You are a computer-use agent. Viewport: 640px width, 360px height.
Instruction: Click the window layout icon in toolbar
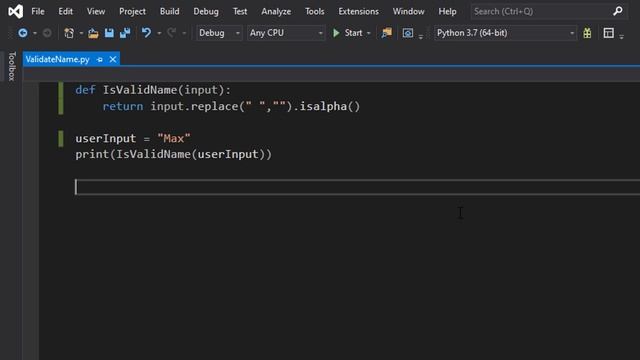pyautogui.click(x=609, y=33)
